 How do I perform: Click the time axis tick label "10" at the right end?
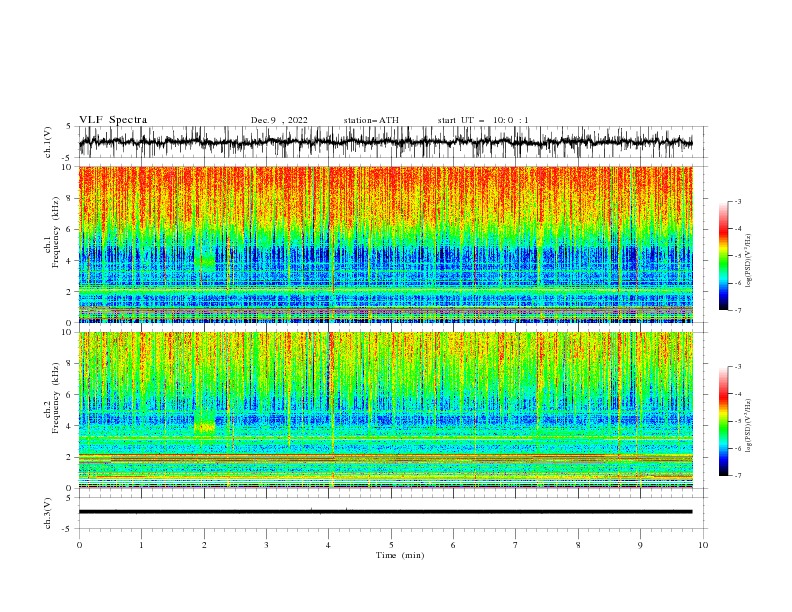point(703,545)
